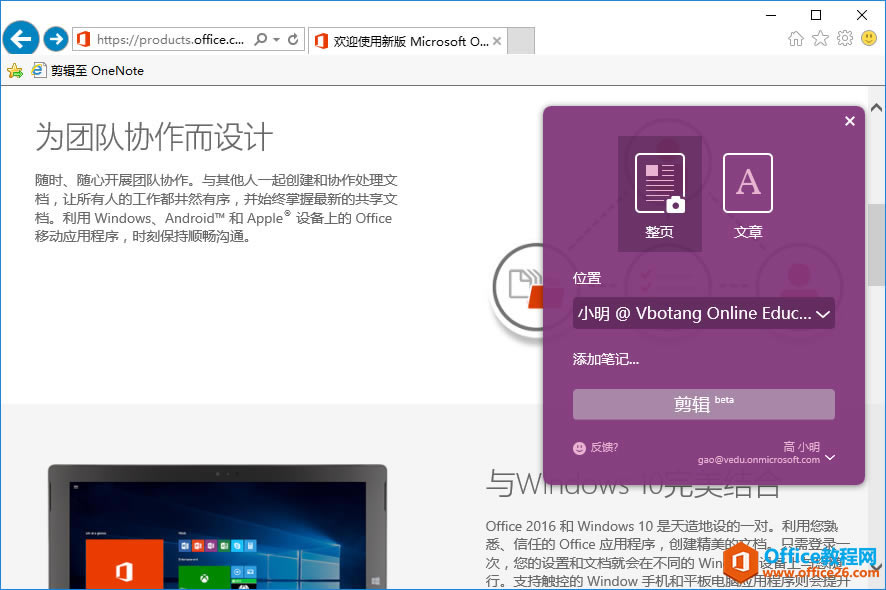Click the Forward navigation arrow
This screenshot has width=886, height=590.
55,38
